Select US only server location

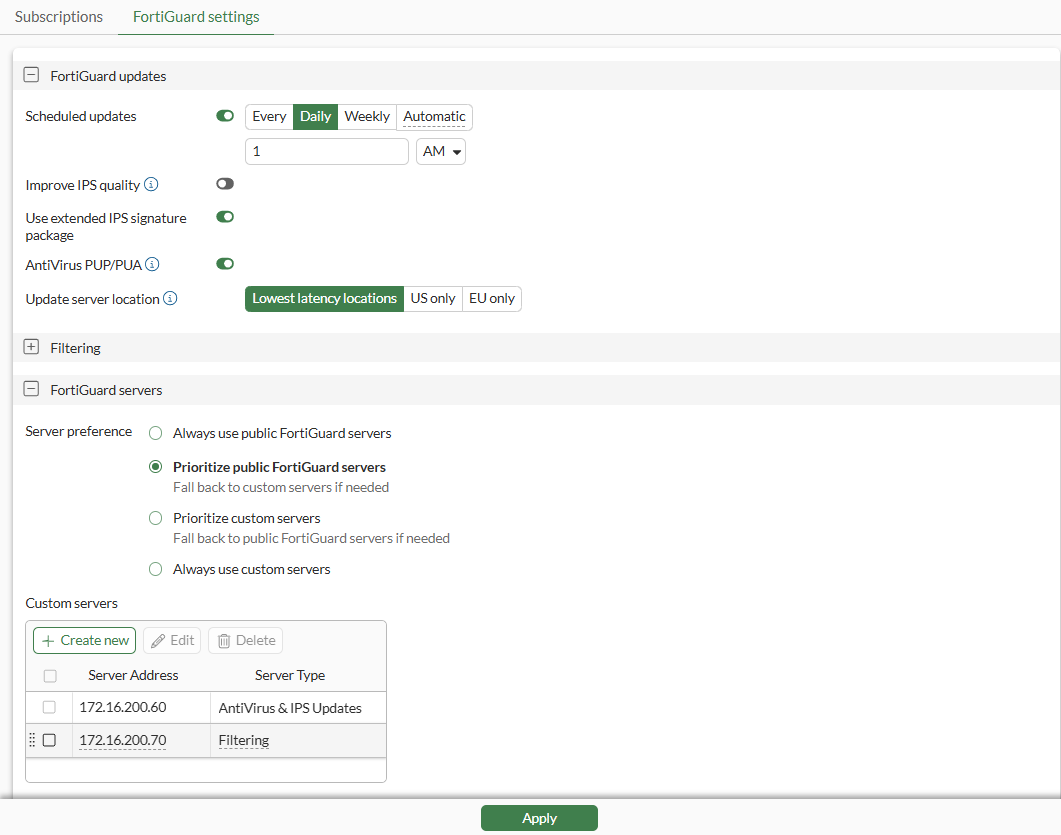coord(433,298)
